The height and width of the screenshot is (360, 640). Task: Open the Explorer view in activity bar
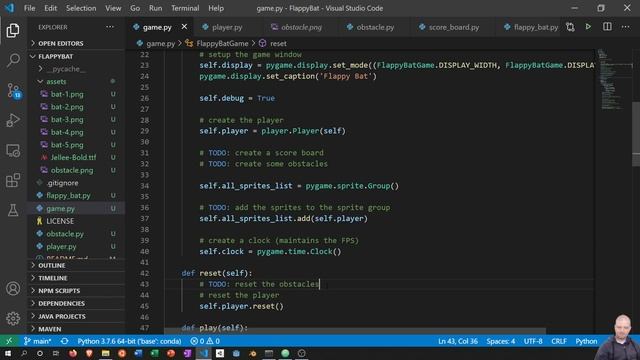pos(13,31)
